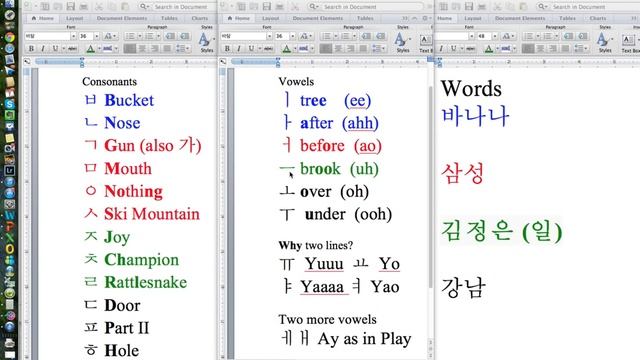Image resolution: width=640 pixels, height=360 pixels.
Task: Open highlight color arrow in Words window
Action: (x=515, y=49)
